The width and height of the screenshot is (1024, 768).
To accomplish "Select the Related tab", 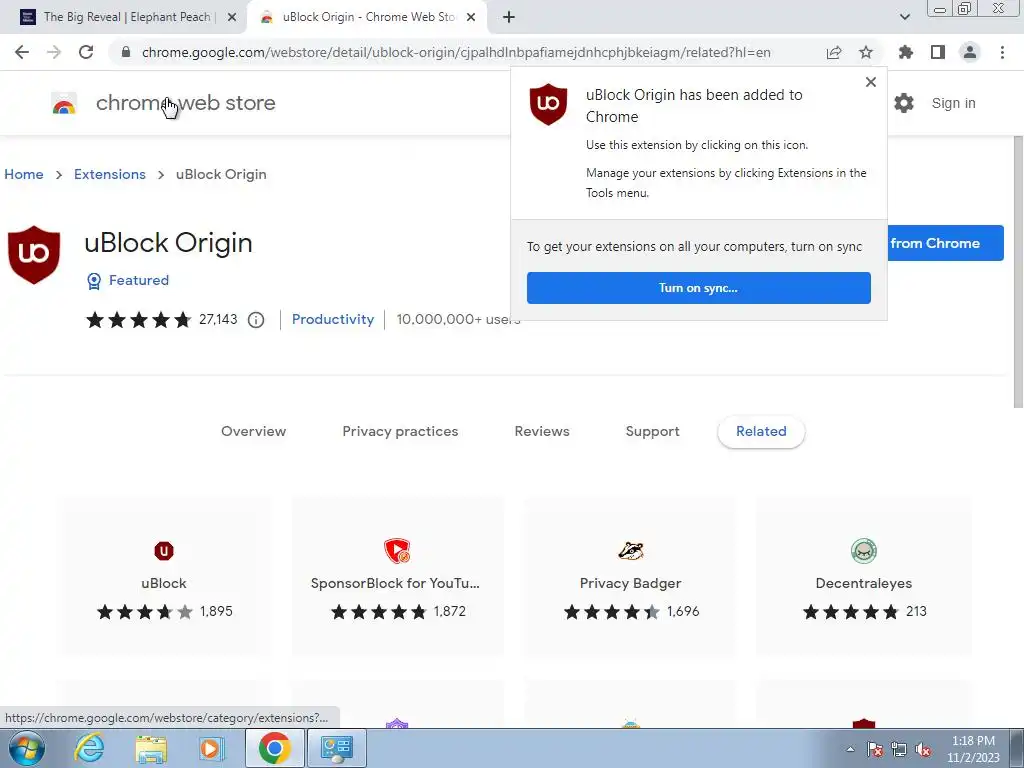I will (761, 431).
